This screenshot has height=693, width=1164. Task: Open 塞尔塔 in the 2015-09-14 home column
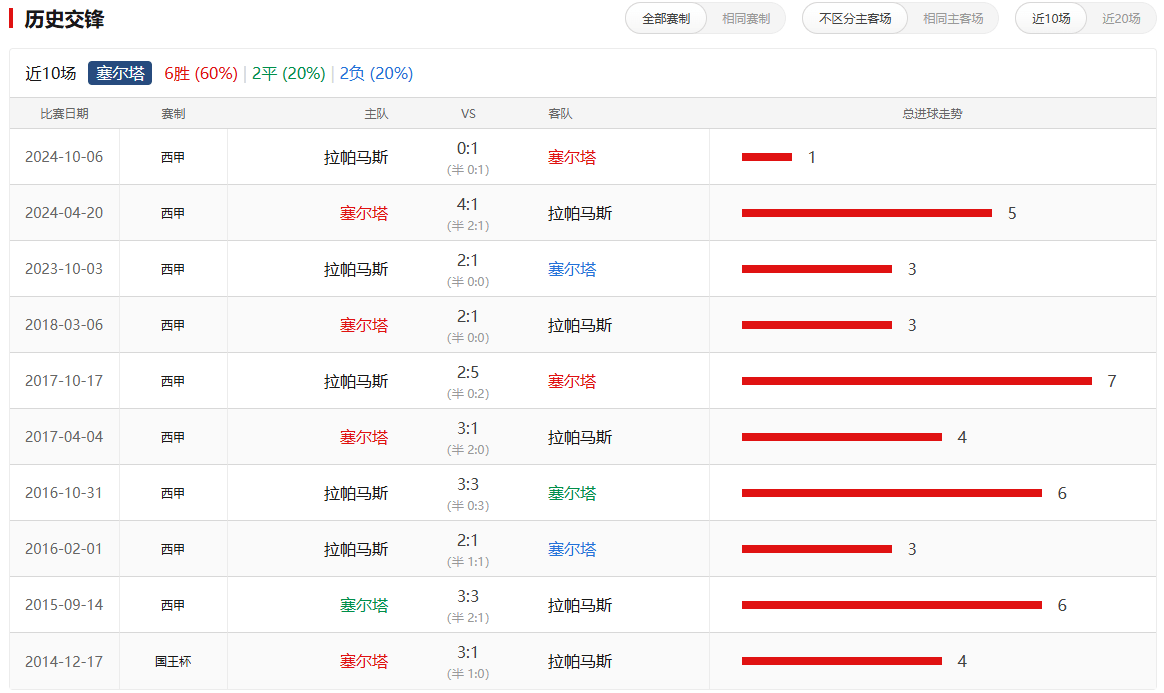[x=363, y=604]
